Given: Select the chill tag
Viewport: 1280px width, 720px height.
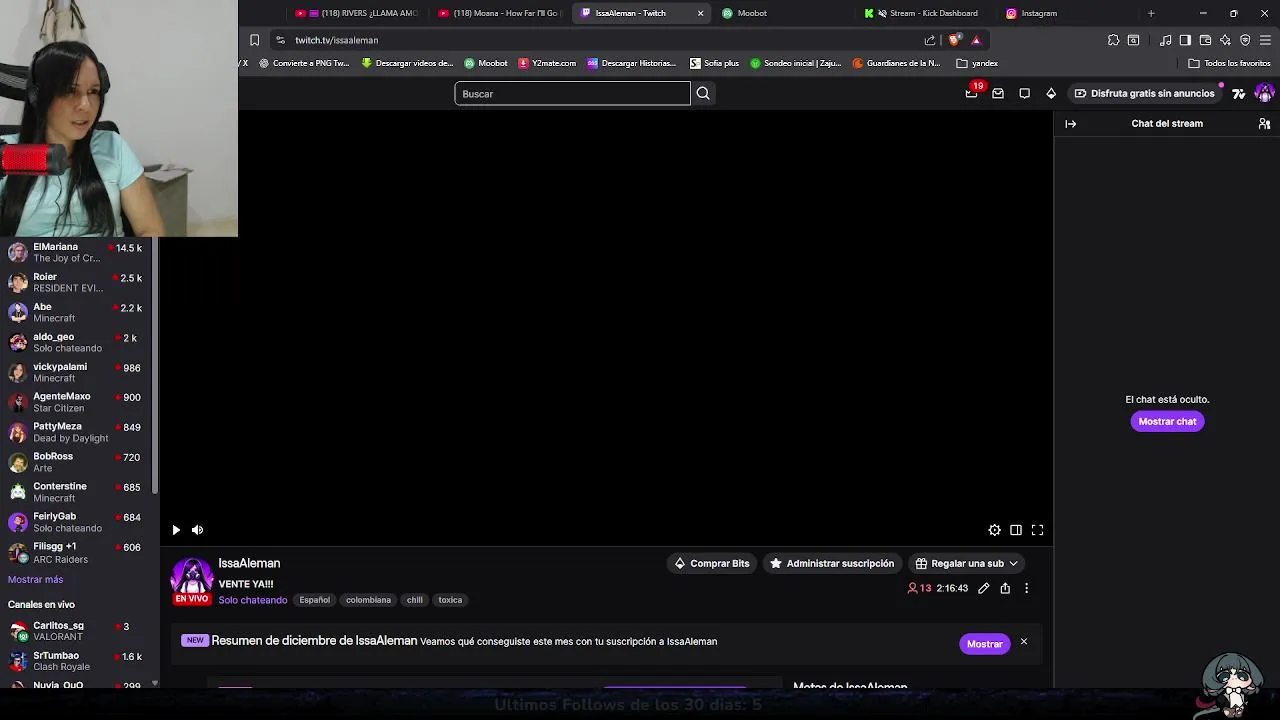Looking at the screenshot, I should (x=415, y=600).
